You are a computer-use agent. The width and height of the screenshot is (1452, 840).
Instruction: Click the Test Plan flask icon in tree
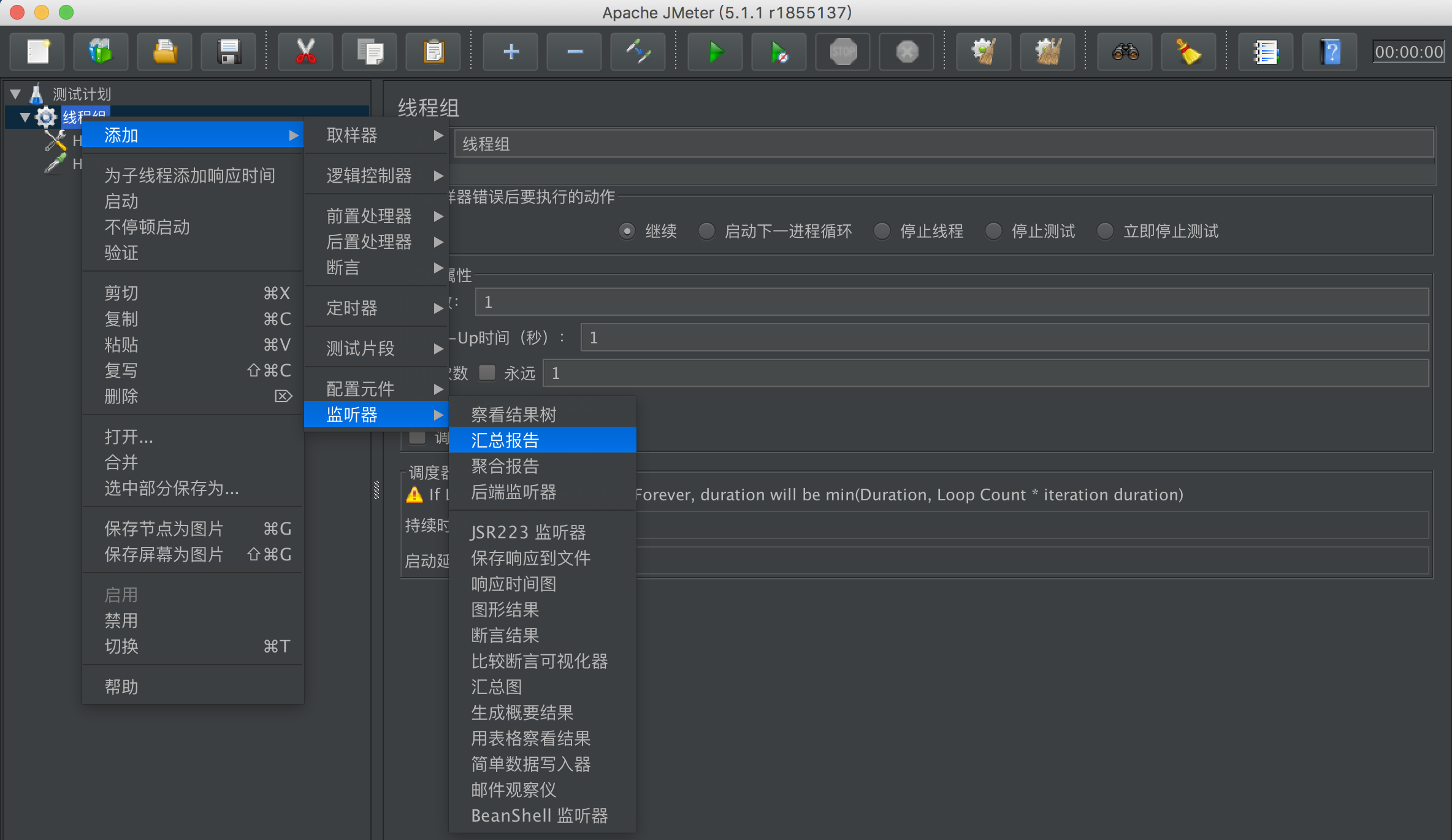tap(36, 94)
